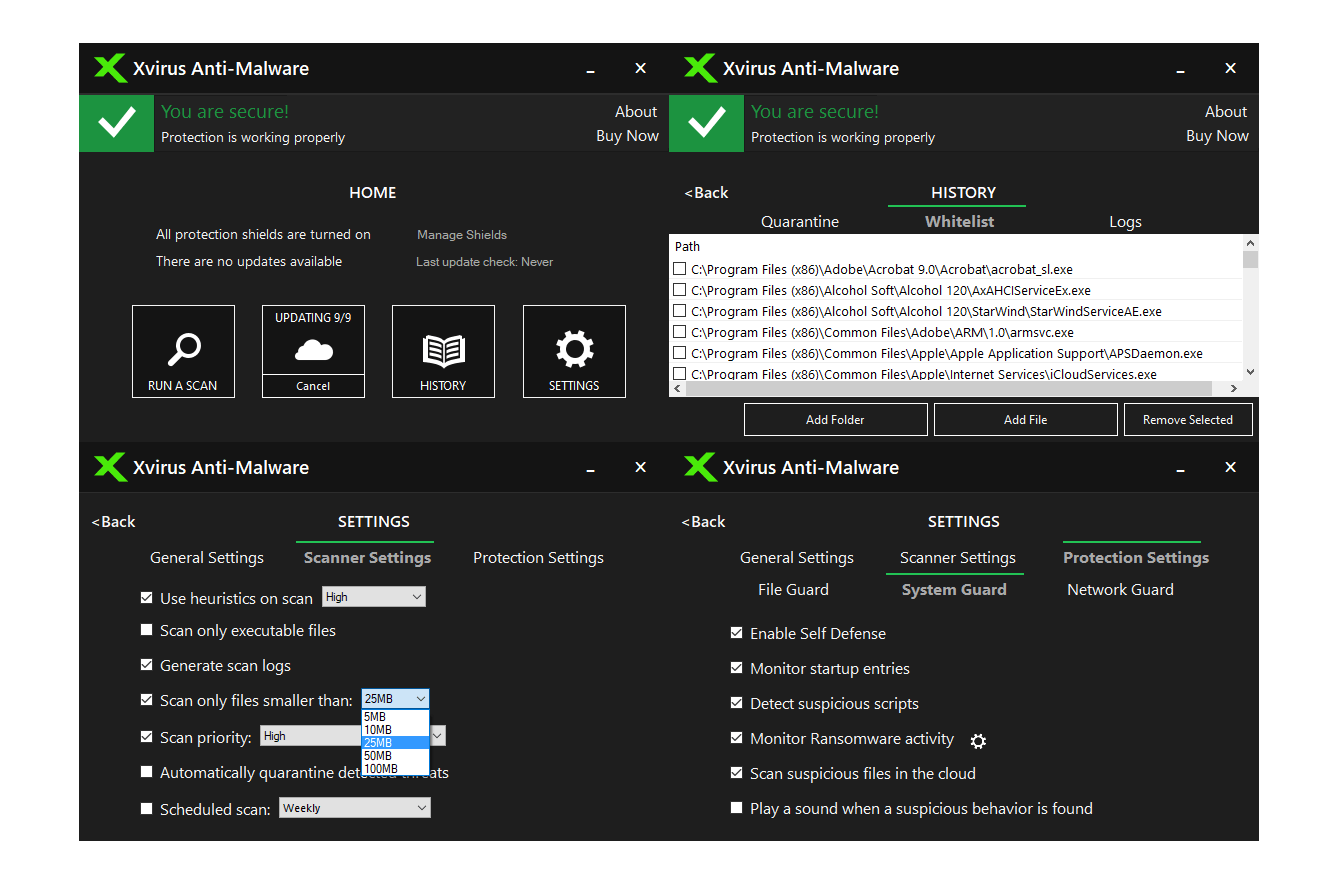Click the Xvirus logo in Home window title
Screen dimensions: 1339x890
pos(110,68)
